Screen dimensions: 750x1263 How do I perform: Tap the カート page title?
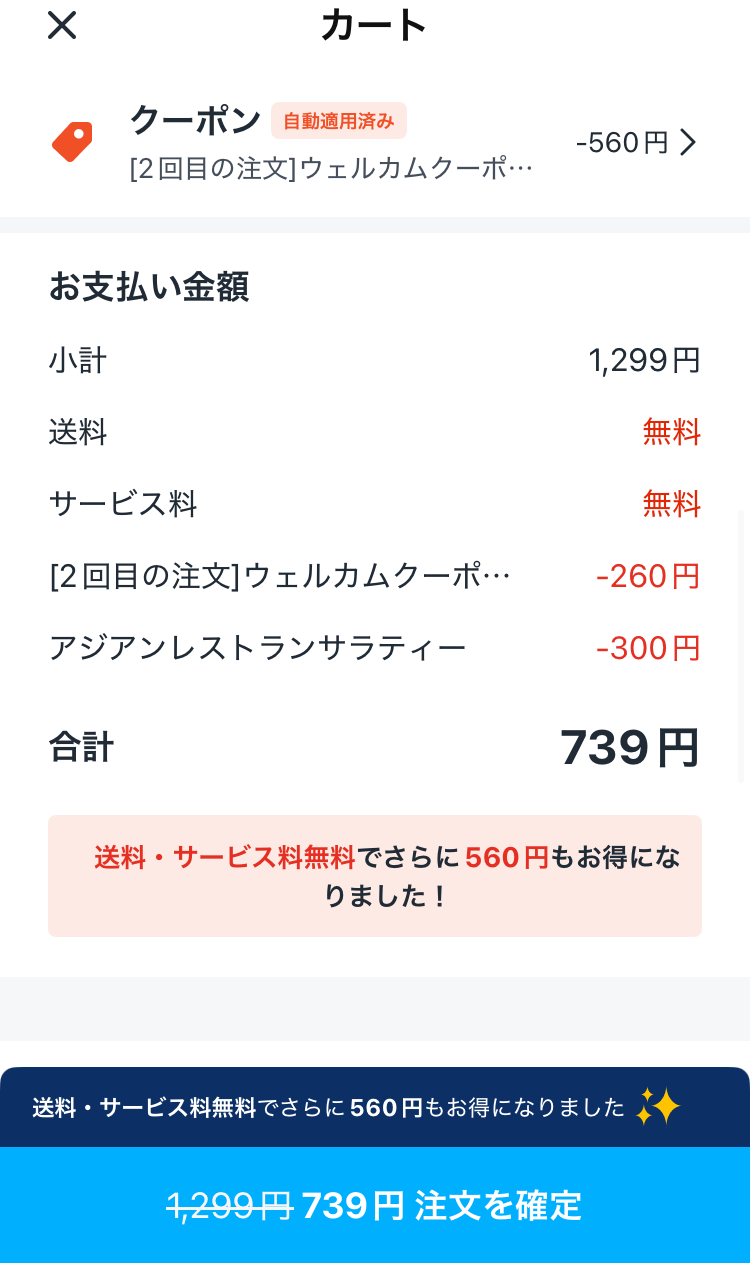point(374,26)
